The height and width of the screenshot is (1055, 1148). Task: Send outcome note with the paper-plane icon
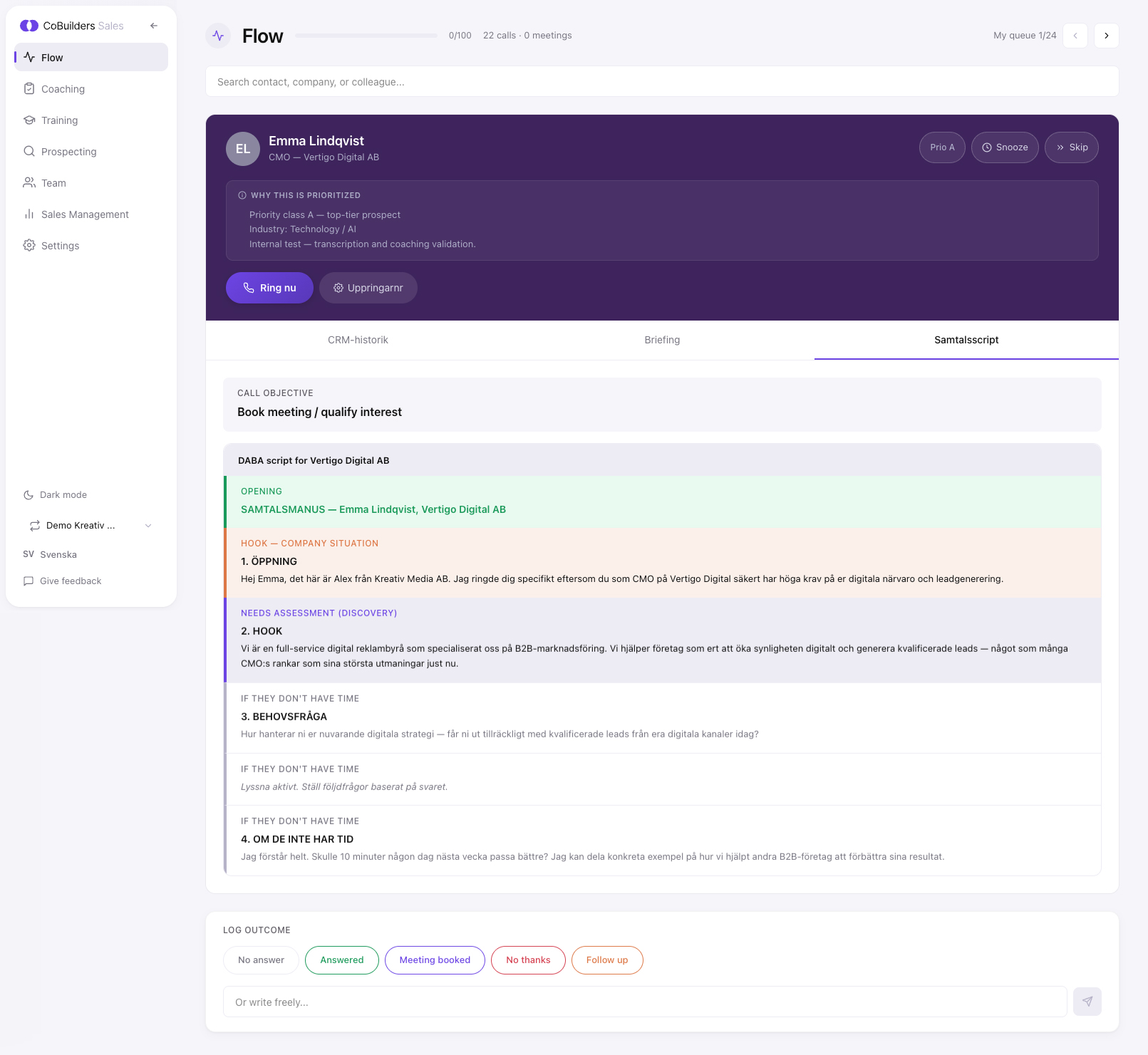[x=1087, y=1002]
